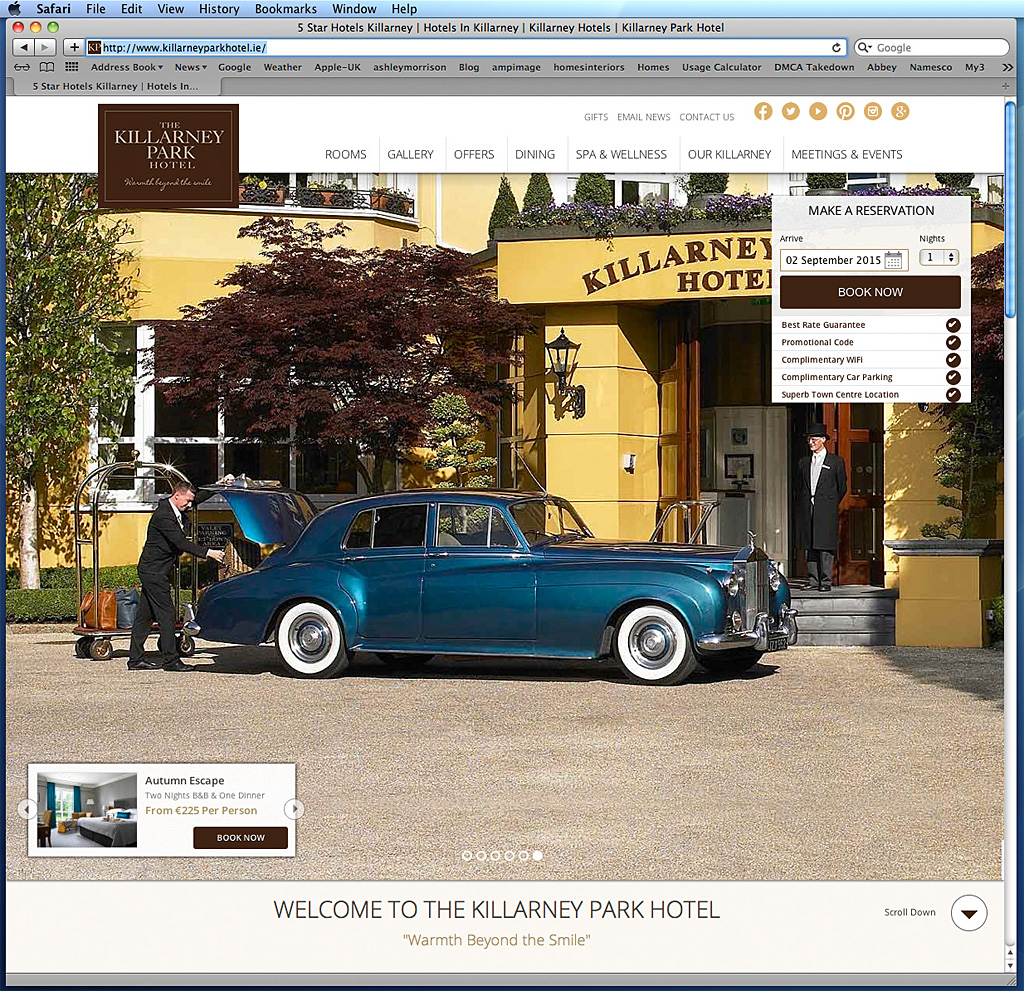Screen dimensions: 1024x991
Task: Expand the bookmarks bar overflow chevron
Action: click(1009, 67)
